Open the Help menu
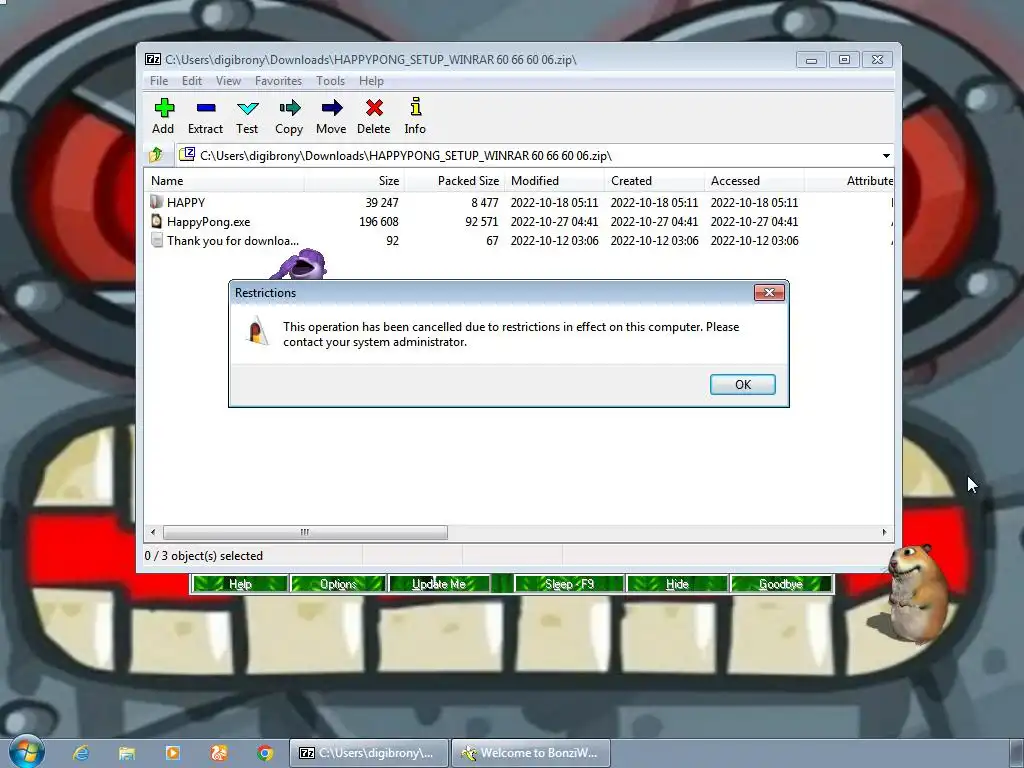The width and height of the screenshot is (1024, 768). pyautogui.click(x=371, y=81)
